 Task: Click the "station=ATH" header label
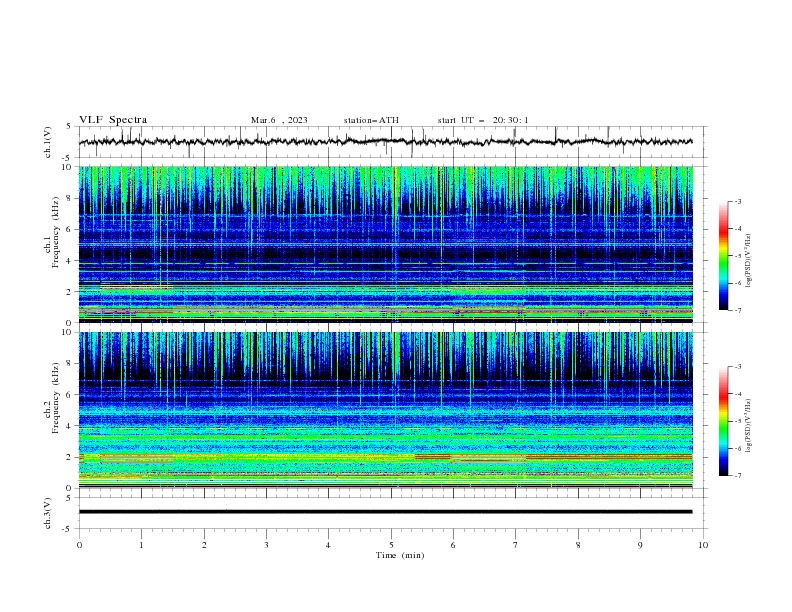coord(371,120)
